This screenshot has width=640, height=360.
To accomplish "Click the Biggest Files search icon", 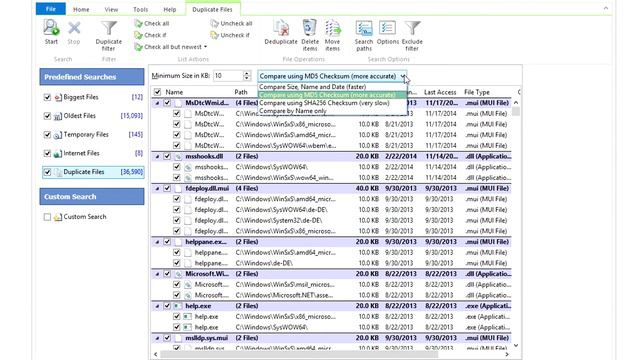I will click(x=58, y=97).
